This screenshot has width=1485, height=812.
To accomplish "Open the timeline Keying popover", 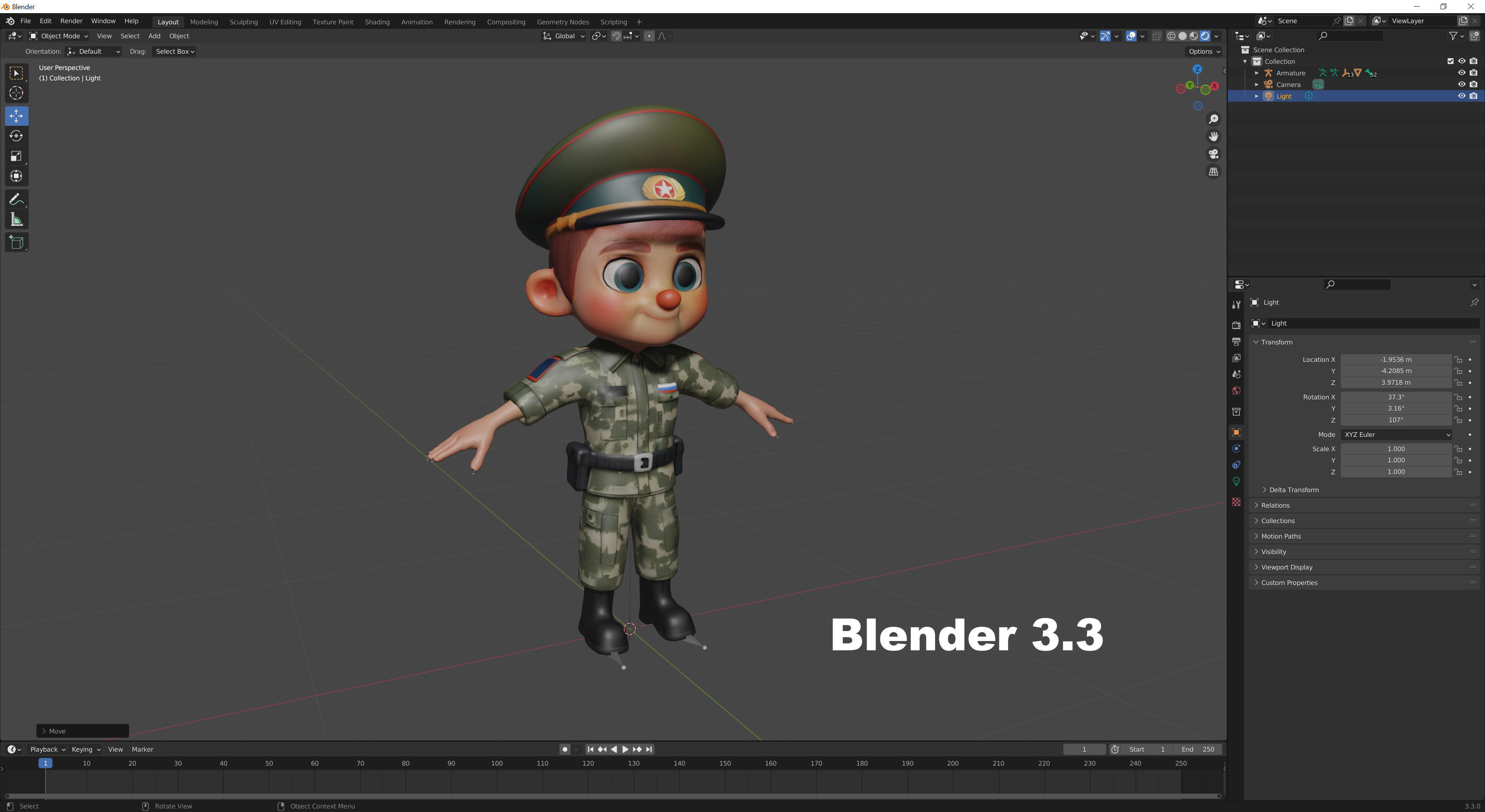I will 86,749.
